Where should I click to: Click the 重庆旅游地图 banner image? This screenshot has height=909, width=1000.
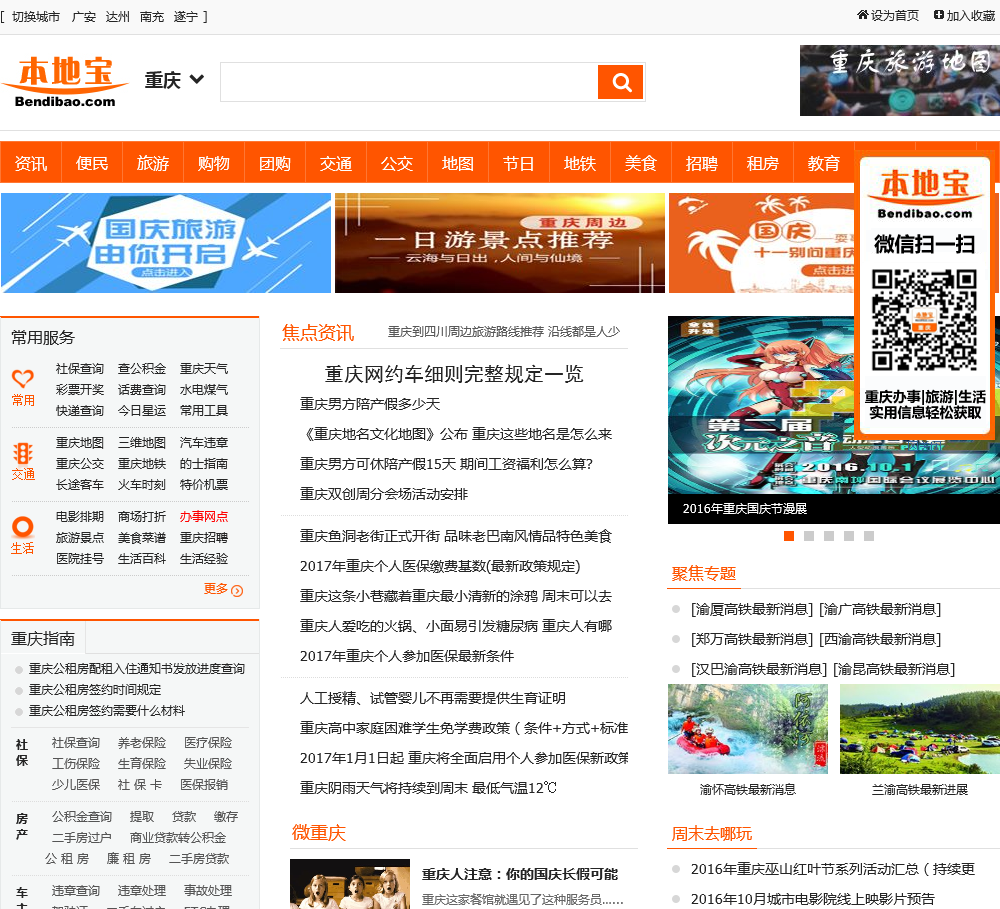click(x=899, y=80)
